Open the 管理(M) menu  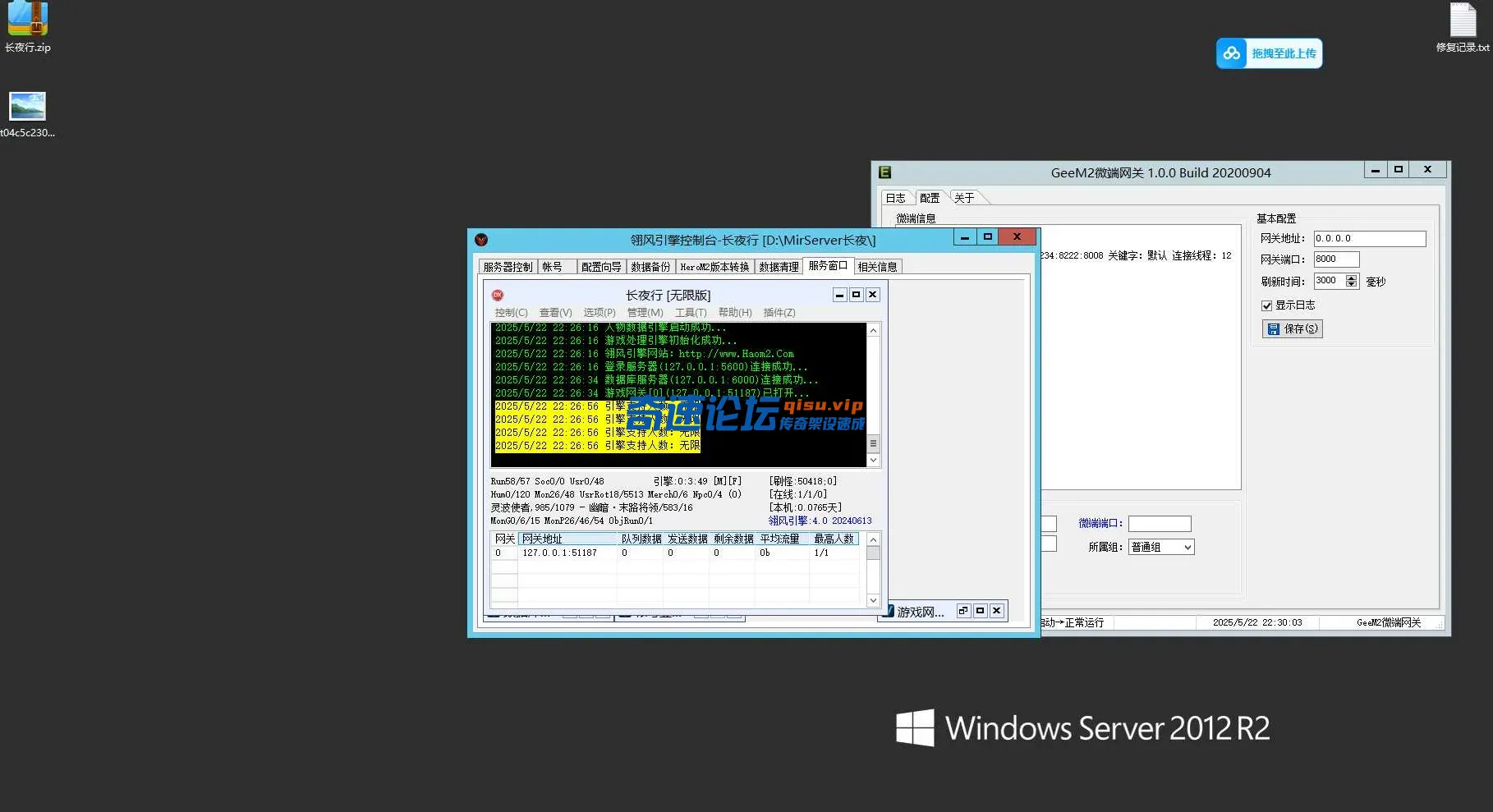tap(645, 313)
